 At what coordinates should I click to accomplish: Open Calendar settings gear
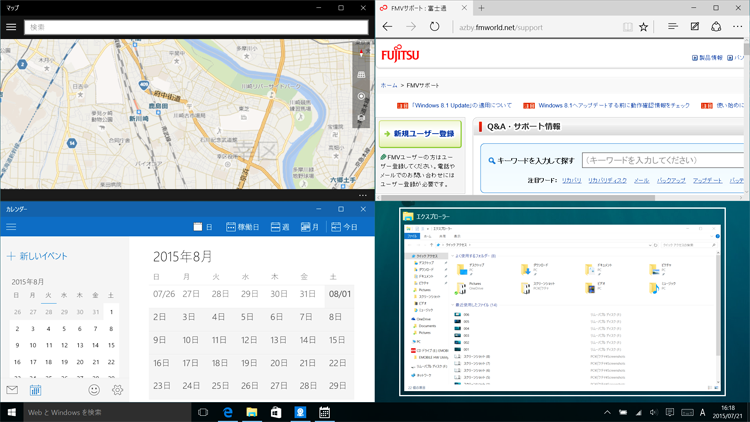click(117, 390)
